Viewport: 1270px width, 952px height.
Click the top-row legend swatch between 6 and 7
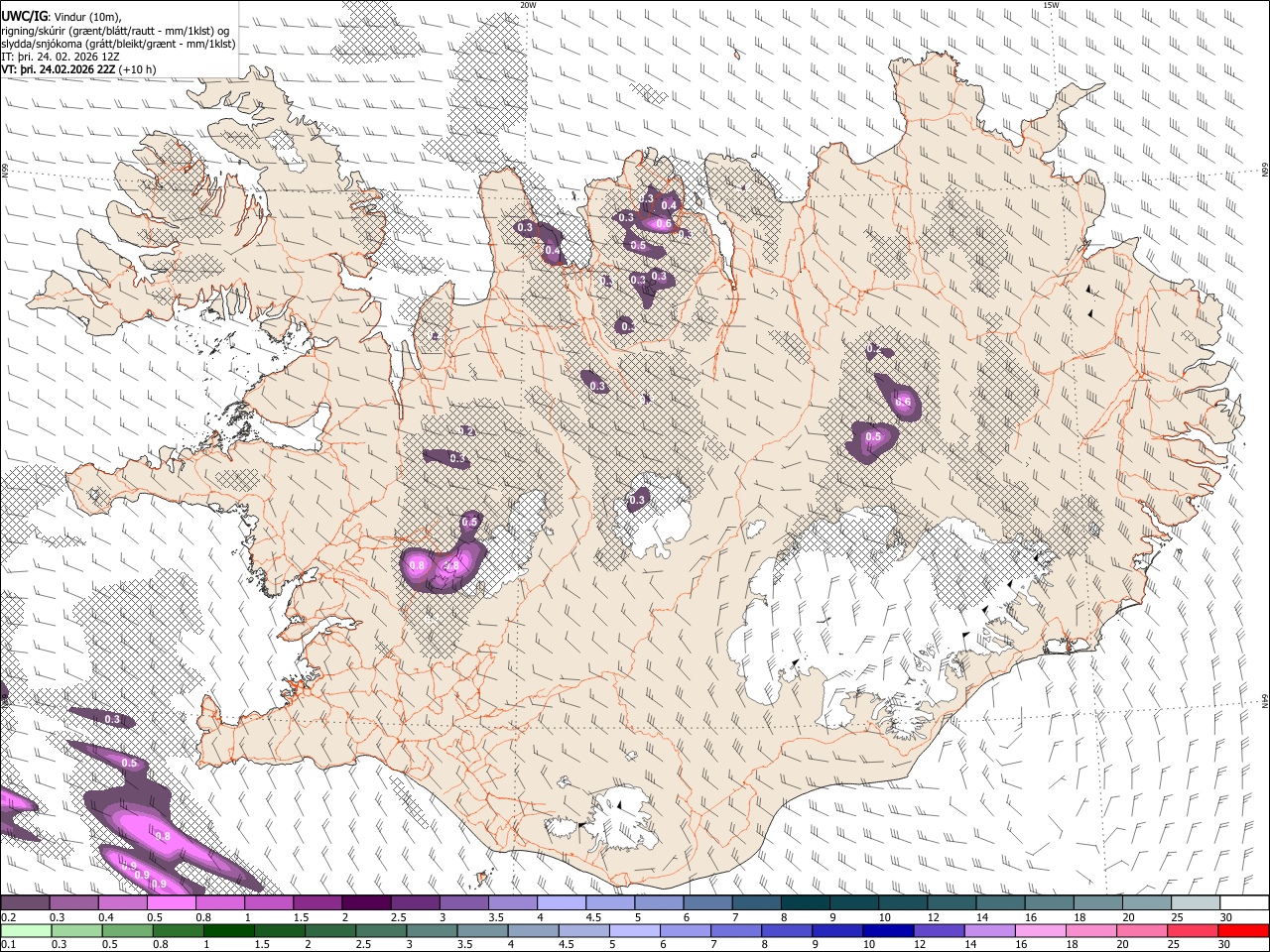[x=706, y=903]
